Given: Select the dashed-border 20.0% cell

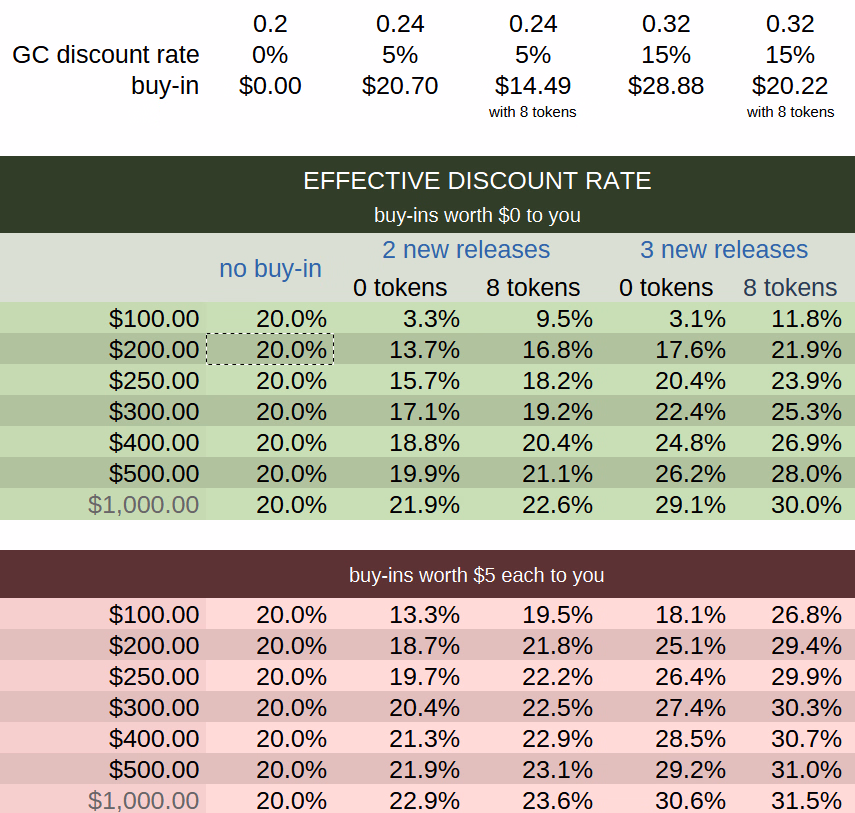Looking at the screenshot, I should (x=270, y=350).
